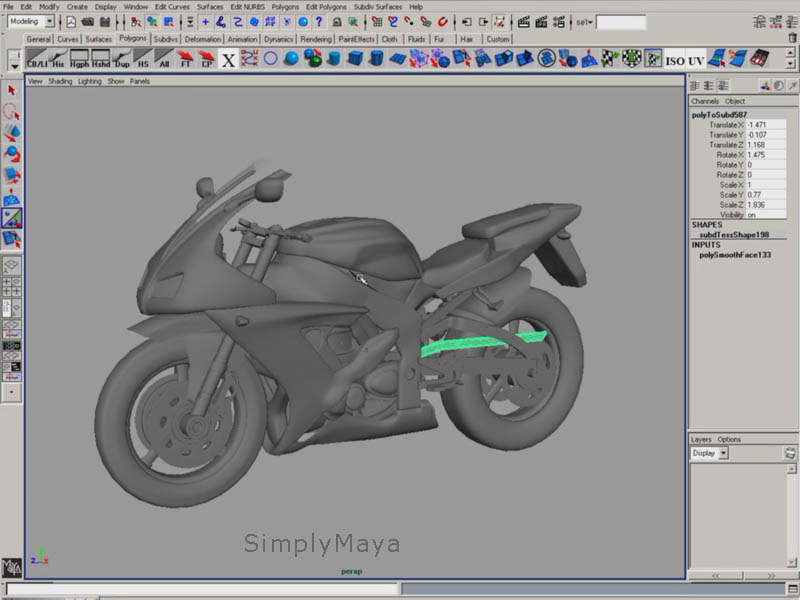Switch to the Deformation shelf tab
Screen dimensions: 800x600
tap(203, 39)
